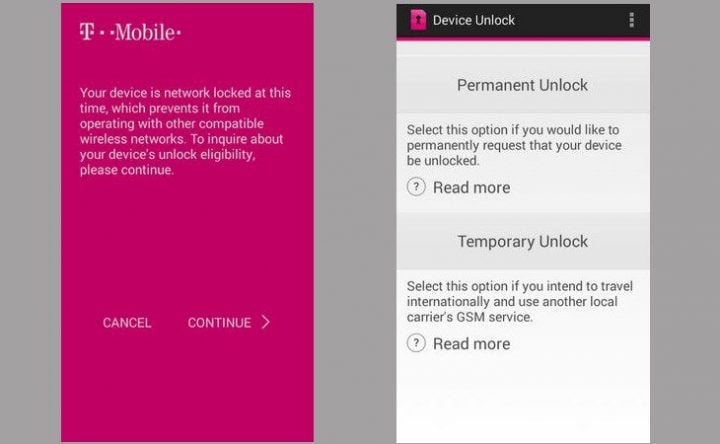Tap the chevron arrow beside CONTINUE
The width and height of the screenshot is (720, 444).
(x=266, y=322)
